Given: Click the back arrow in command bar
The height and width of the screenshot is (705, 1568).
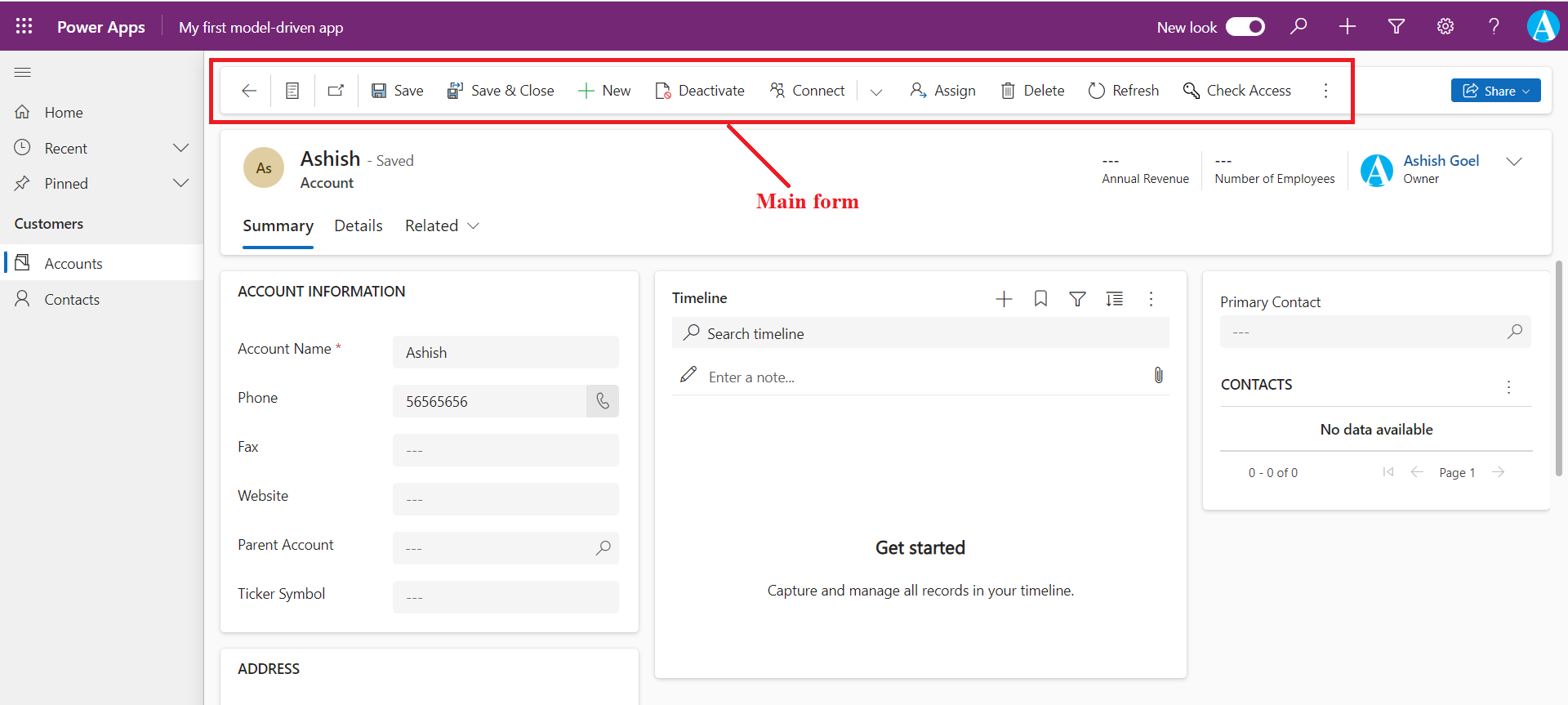Looking at the screenshot, I should pos(249,91).
